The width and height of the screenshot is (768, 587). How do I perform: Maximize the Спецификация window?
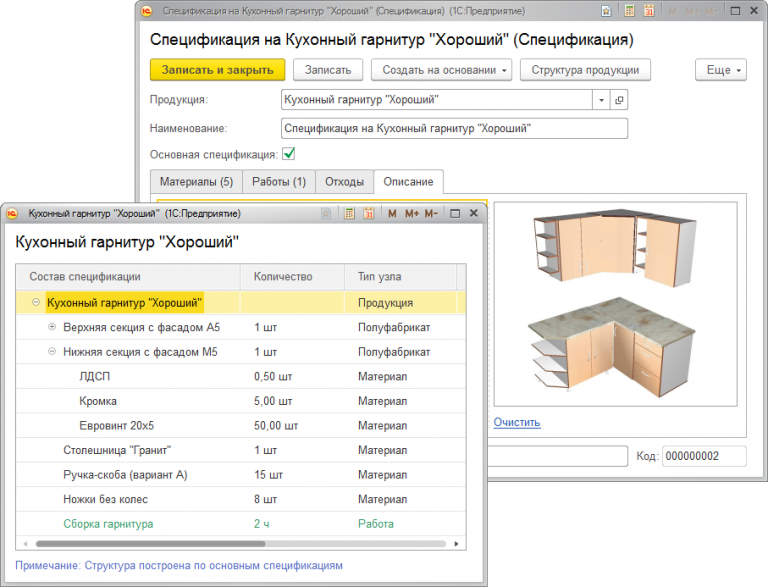[735, 11]
